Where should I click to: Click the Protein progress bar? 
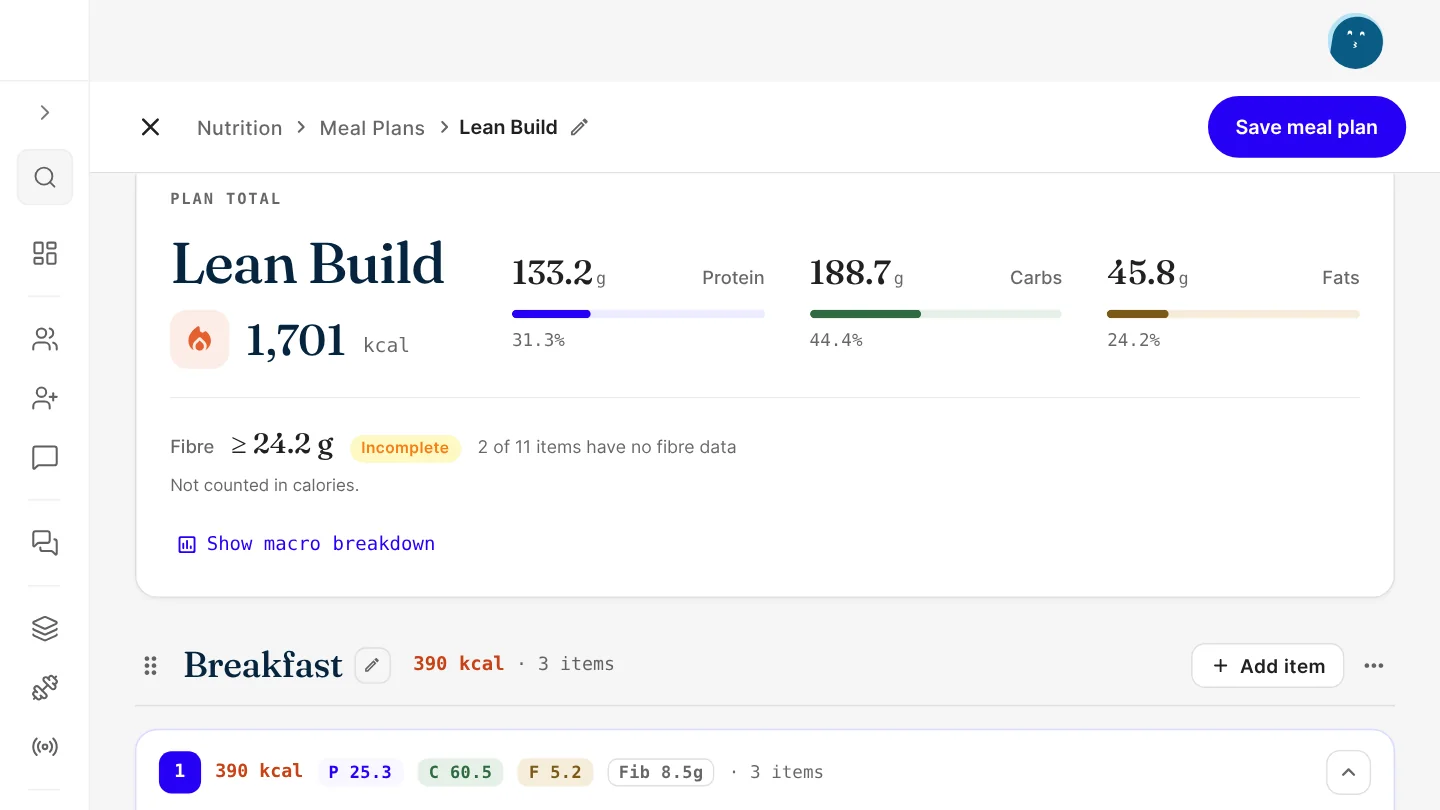click(638, 314)
